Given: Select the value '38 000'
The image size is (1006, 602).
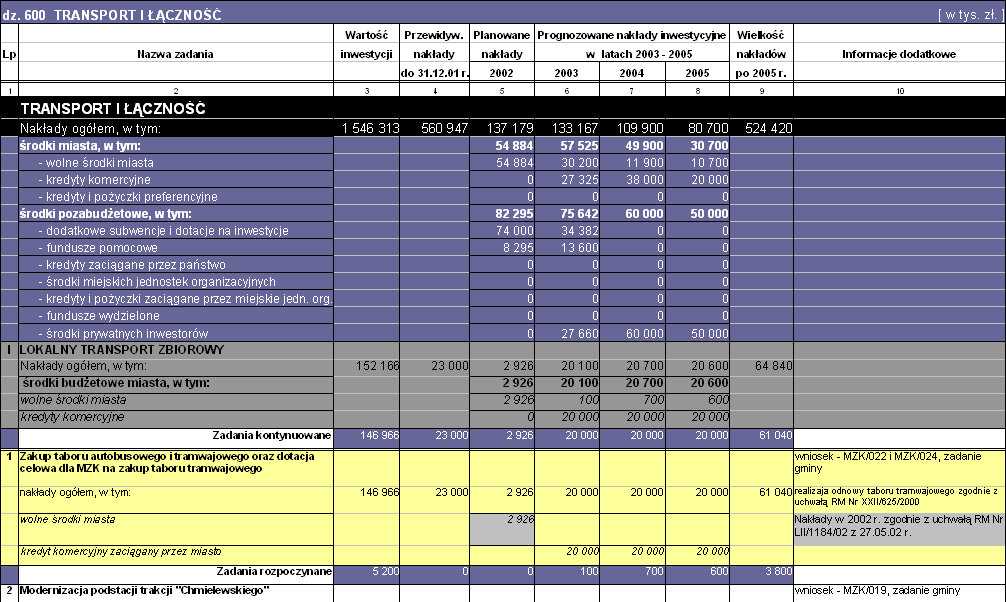Looking at the screenshot, I should (645, 180).
